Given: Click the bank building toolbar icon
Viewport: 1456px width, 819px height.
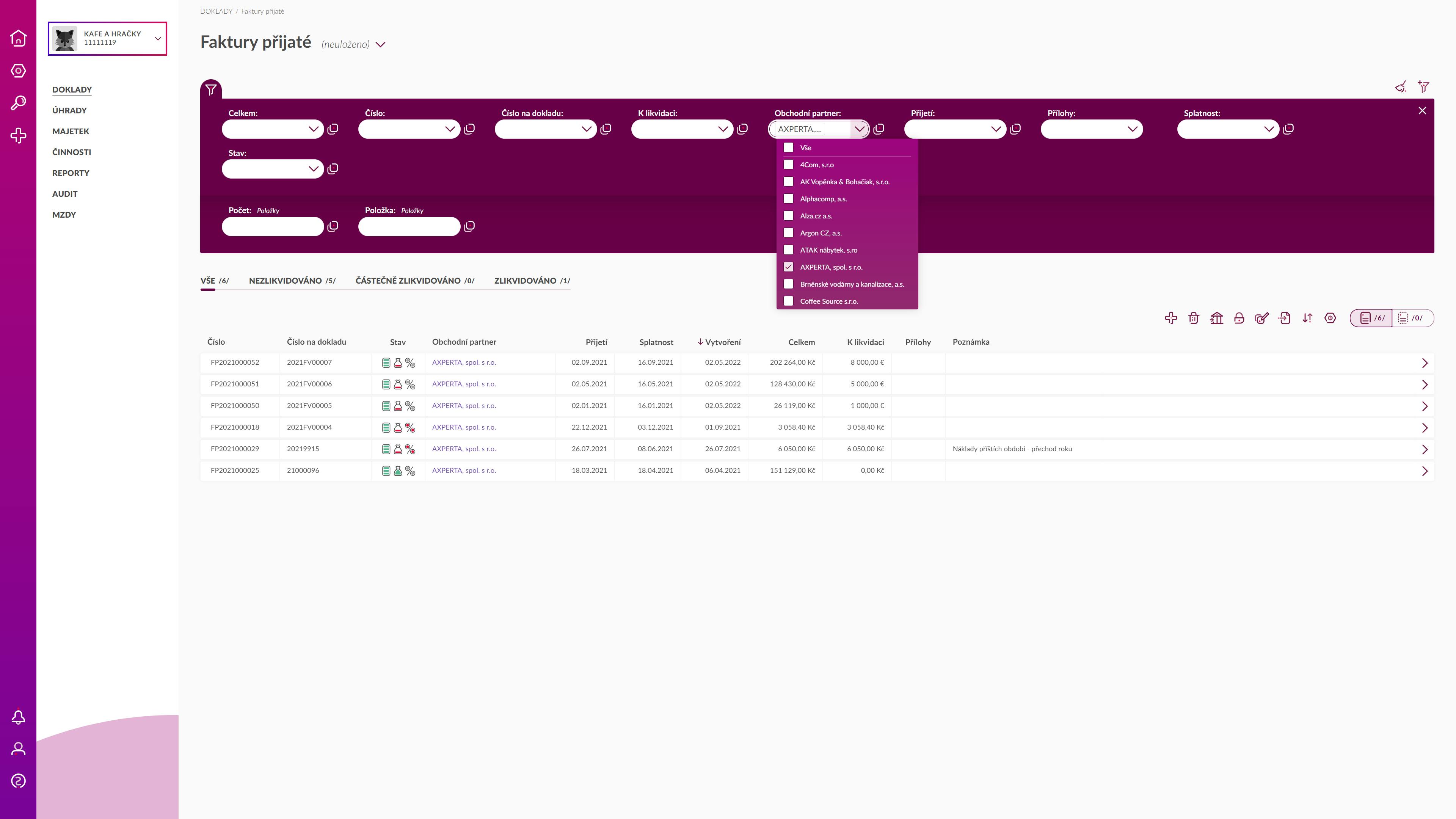Looking at the screenshot, I should tap(1216, 318).
